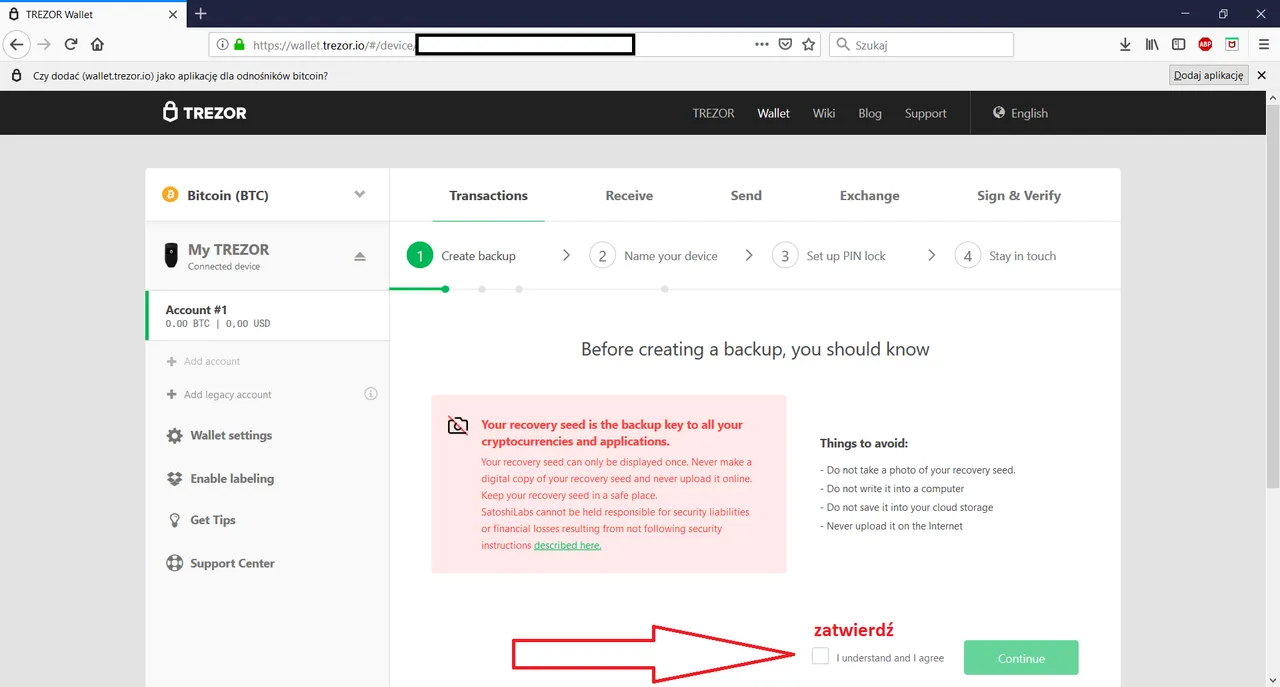The image size is (1280, 687).
Task: Dismiss the bitcoin links notification bar
Action: click(x=1261, y=75)
